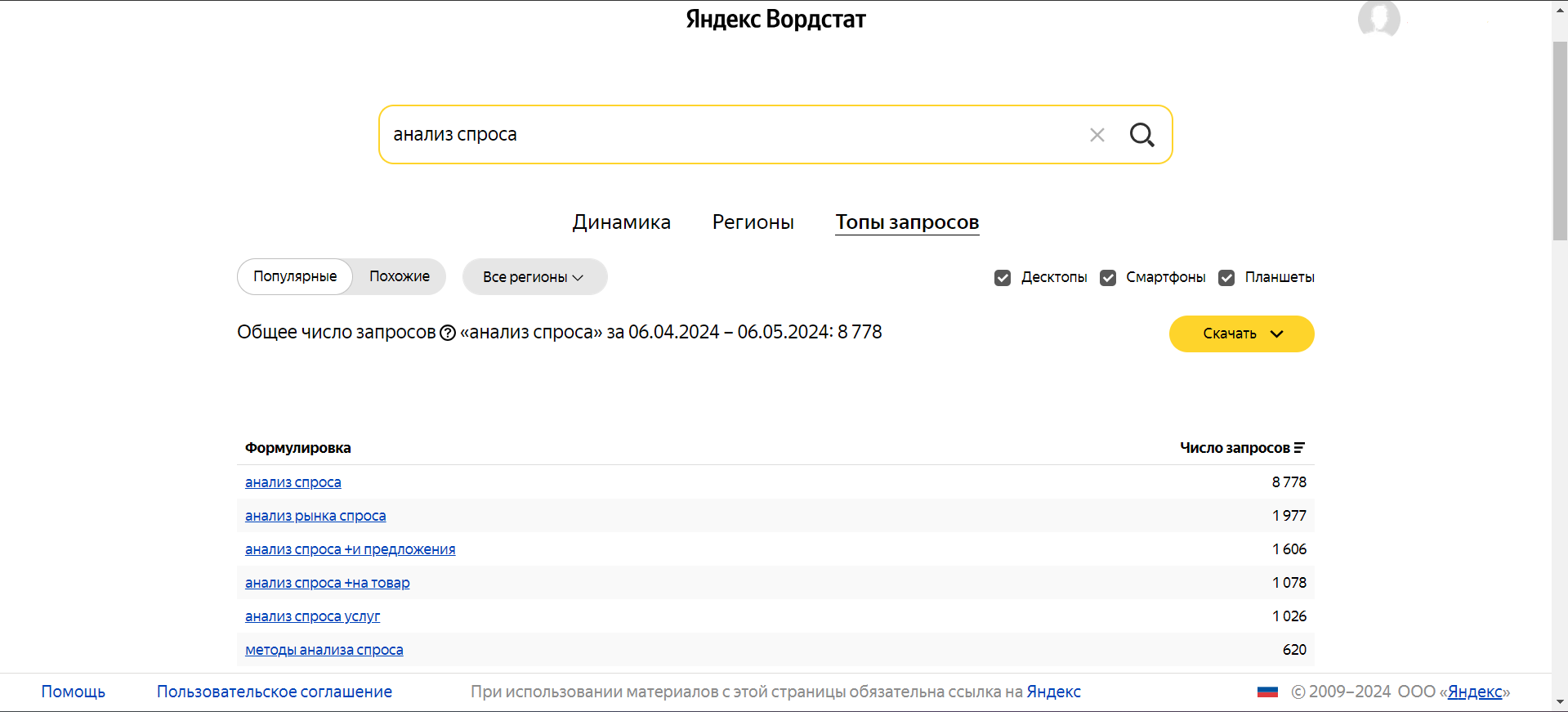This screenshot has width=1568, height=712.
Task: Click the Помощь footer link
Action: tap(74, 692)
